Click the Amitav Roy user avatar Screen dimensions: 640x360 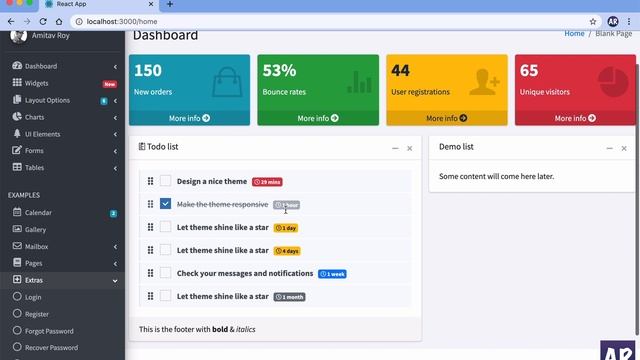[x=18, y=36]
